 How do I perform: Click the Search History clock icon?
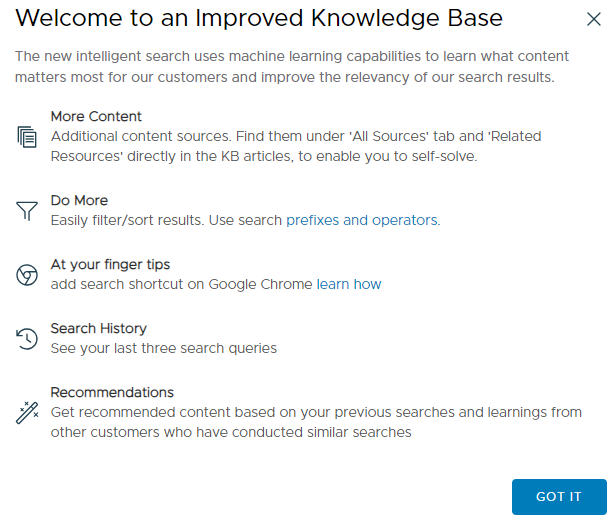[27, 339]
